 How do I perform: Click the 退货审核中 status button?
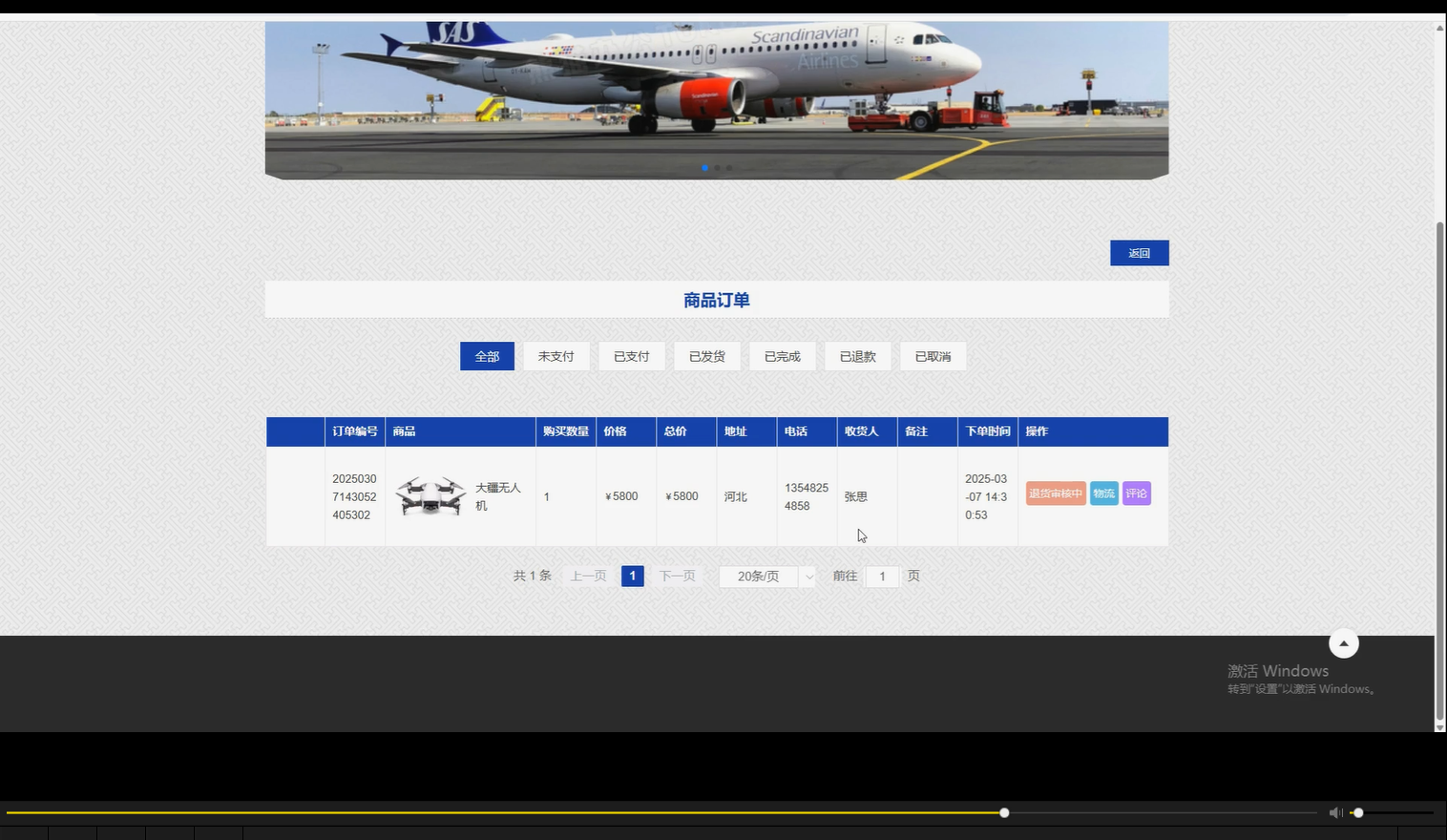(1056, 493)
